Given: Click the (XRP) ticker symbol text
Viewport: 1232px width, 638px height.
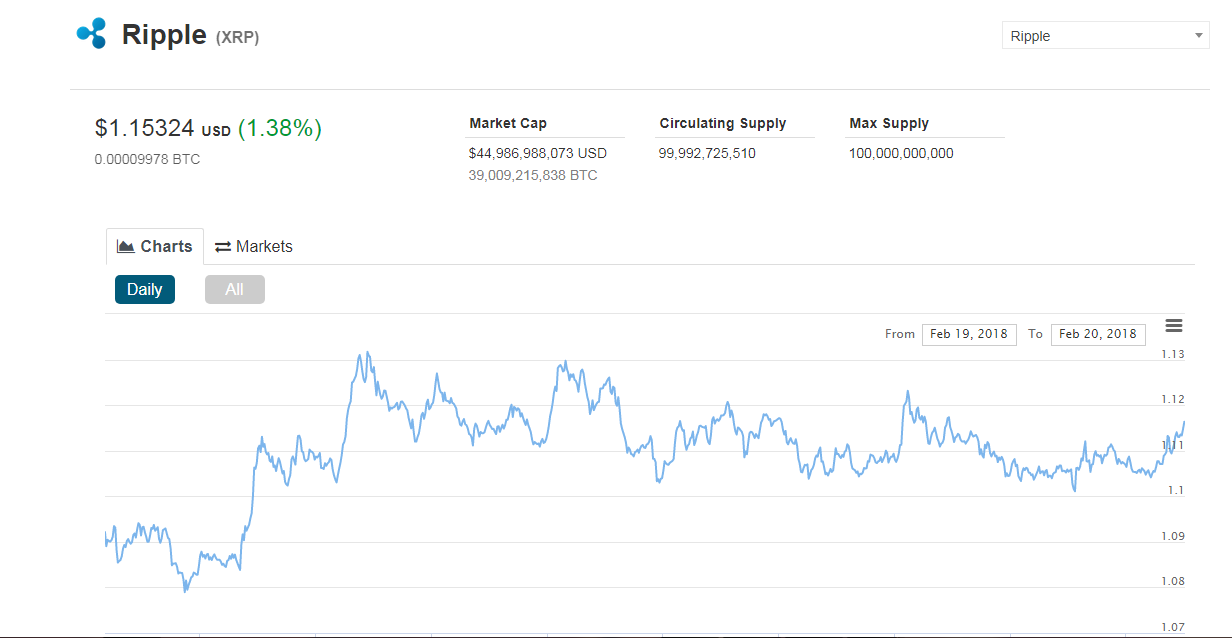Looking at the screenshot, I should click(237, 38).
